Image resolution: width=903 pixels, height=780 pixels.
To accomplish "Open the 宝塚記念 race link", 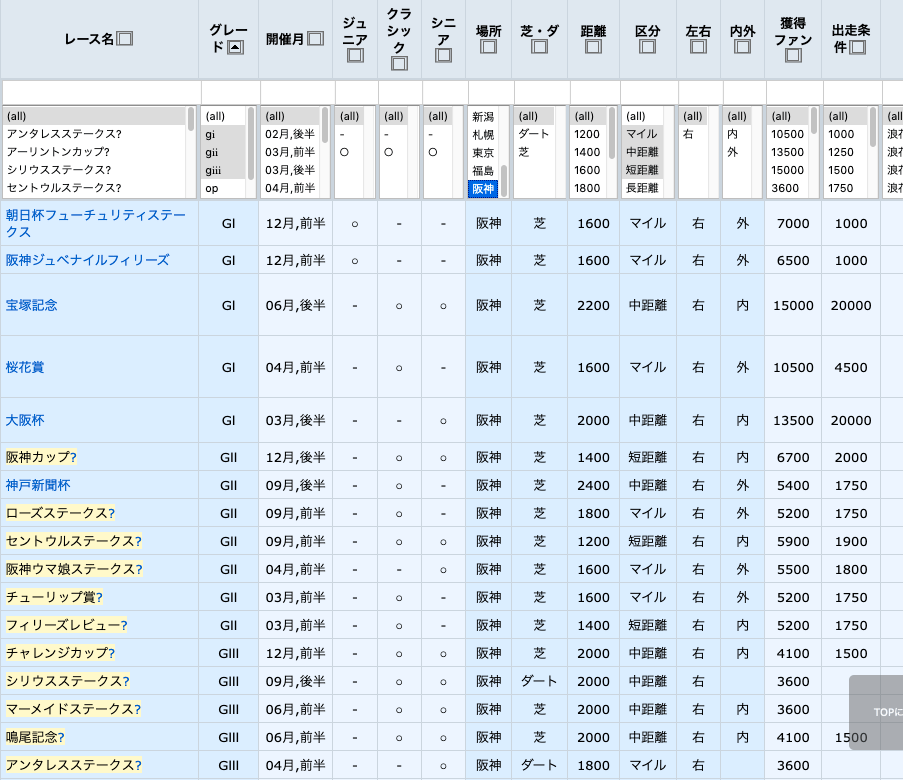I will (x=31, y=305).
